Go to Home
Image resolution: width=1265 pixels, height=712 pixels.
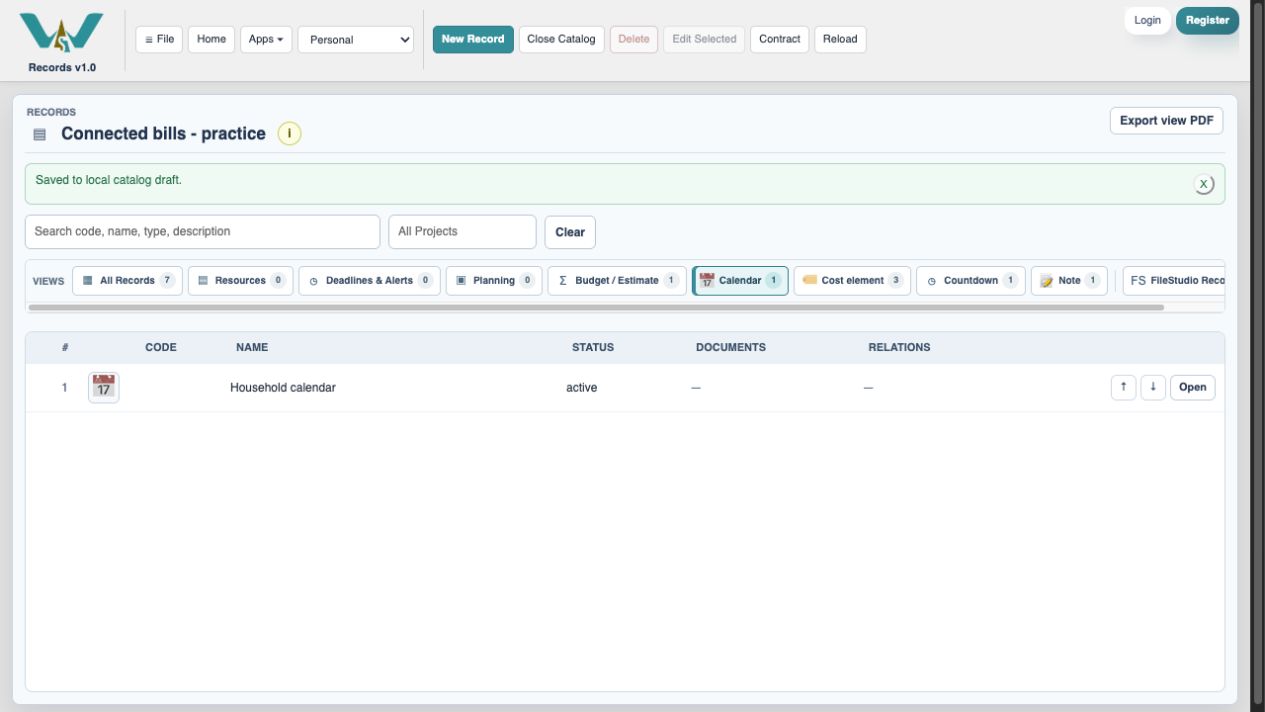(212, 39)
